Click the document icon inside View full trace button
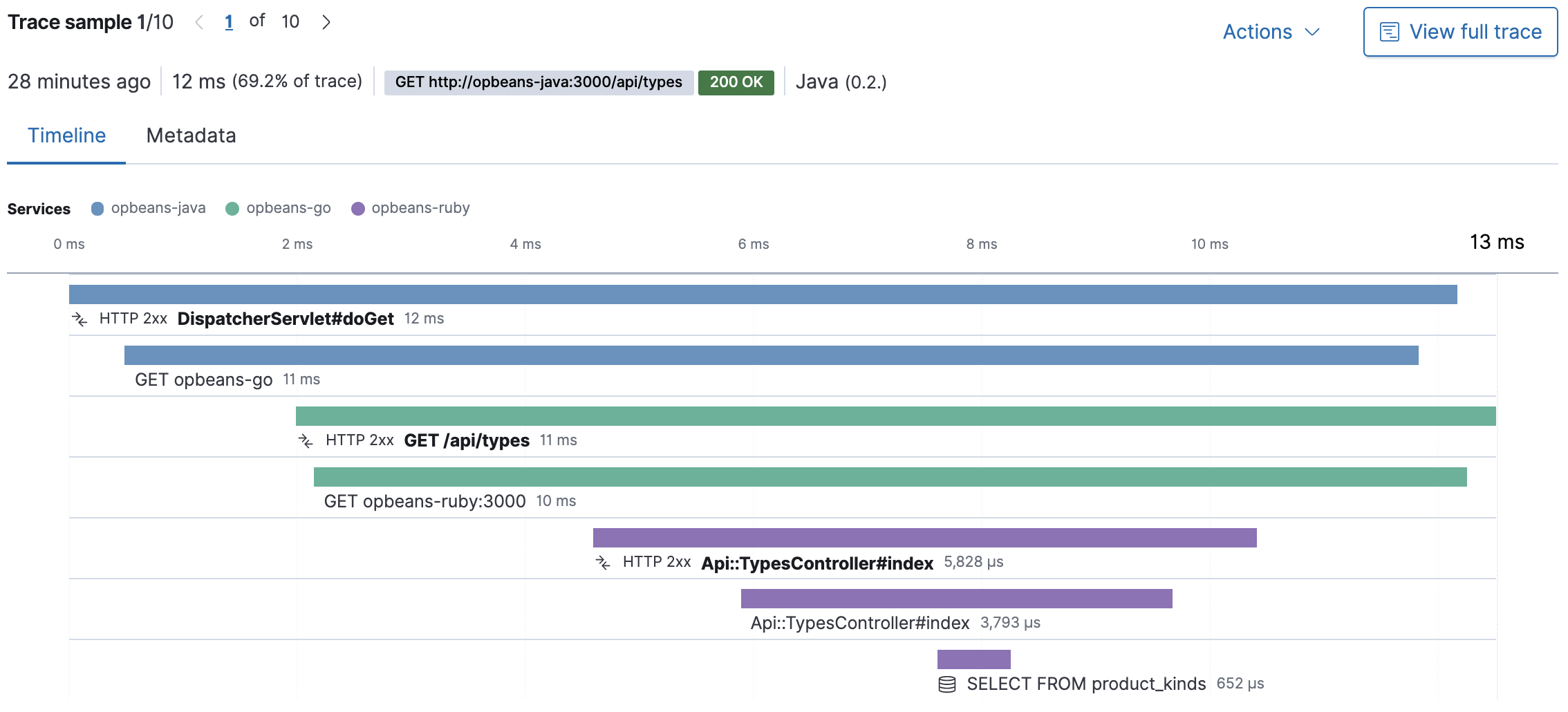 coord(1390,31)
